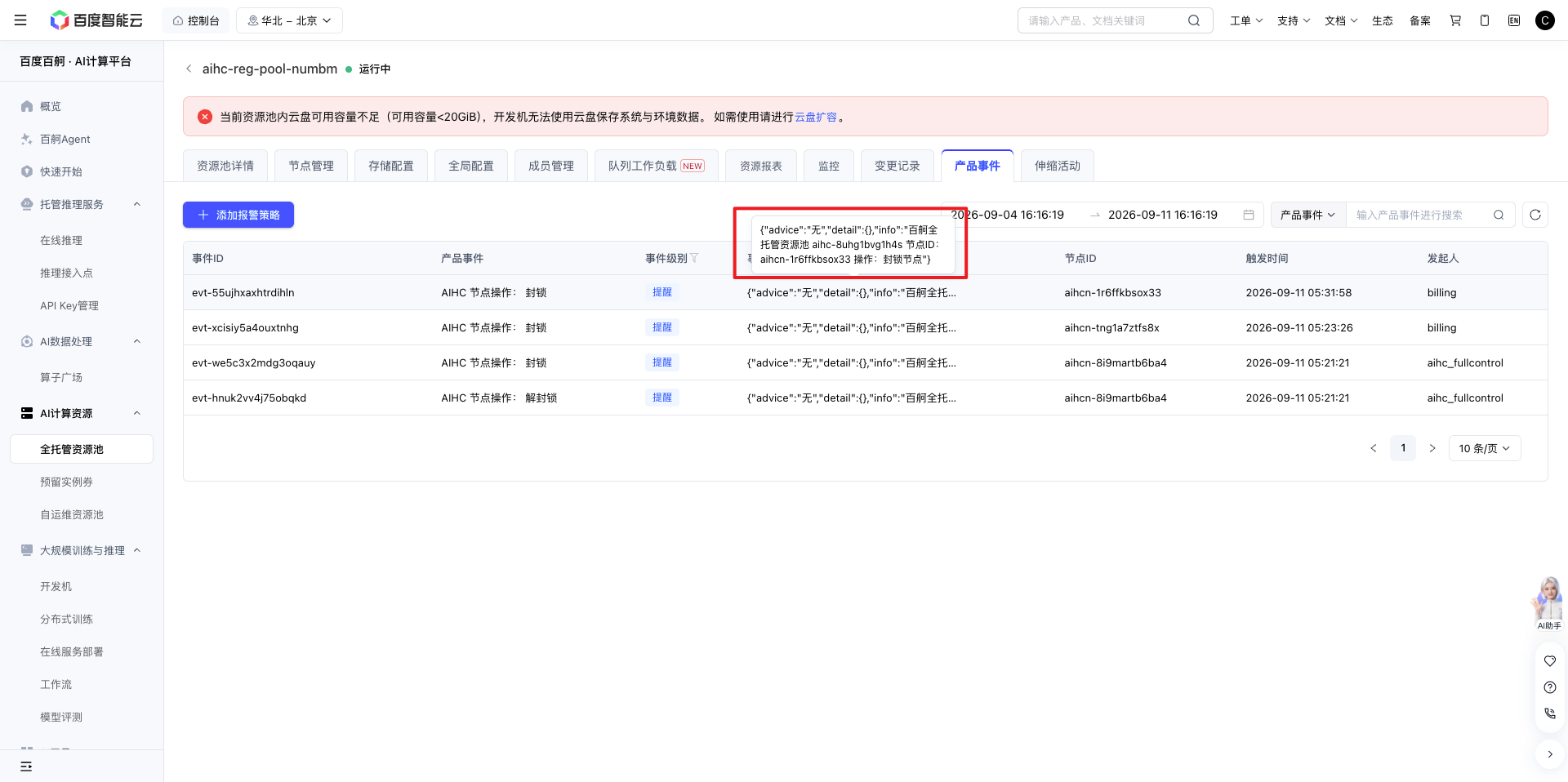Open 开发机 in the sidebar
The image size is (1568, 782).
[56, 586]
